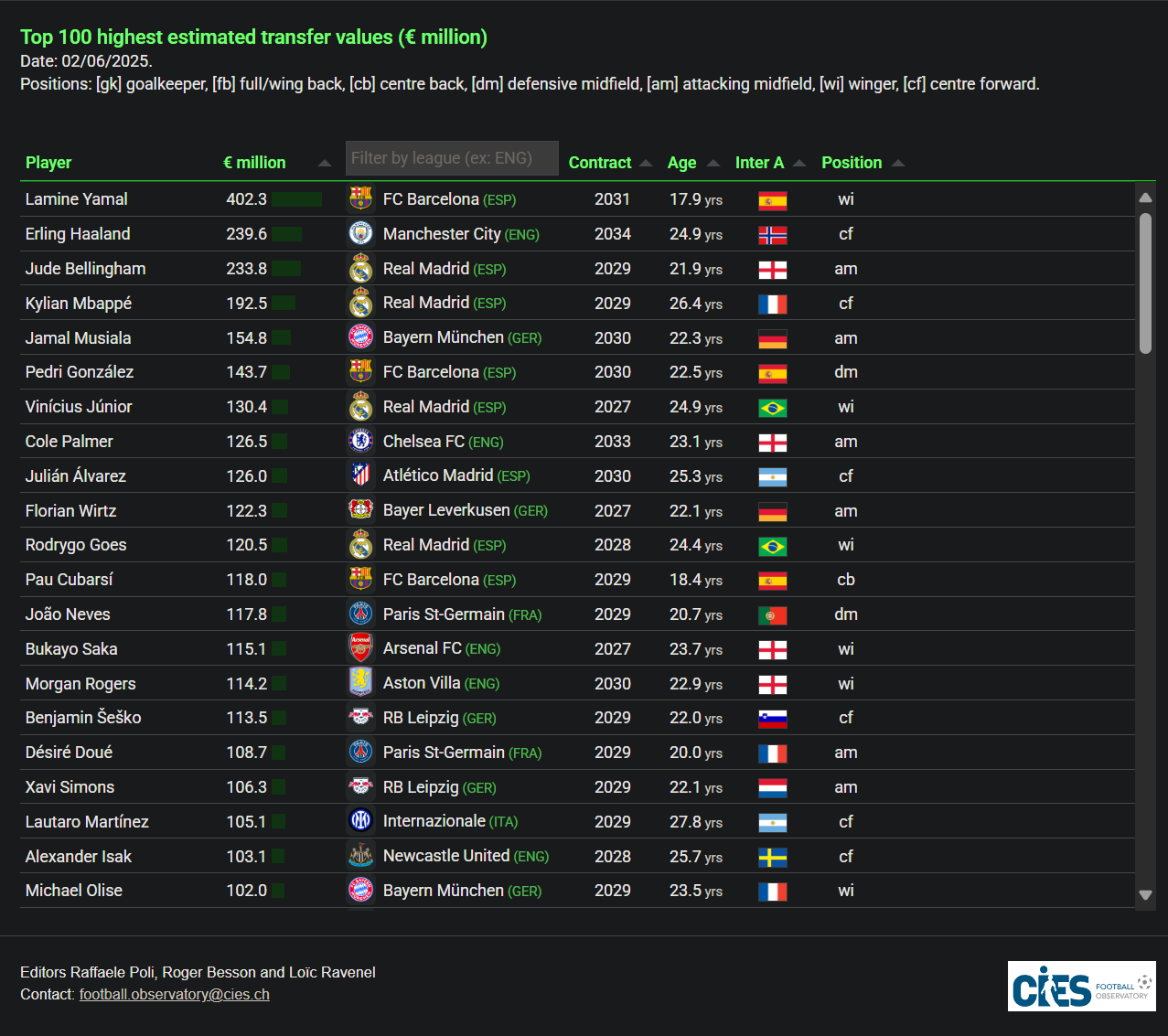Click the Internazionale club crest icon
The width and height of the screenshot is (1168, 1036).
click(361, 821)
